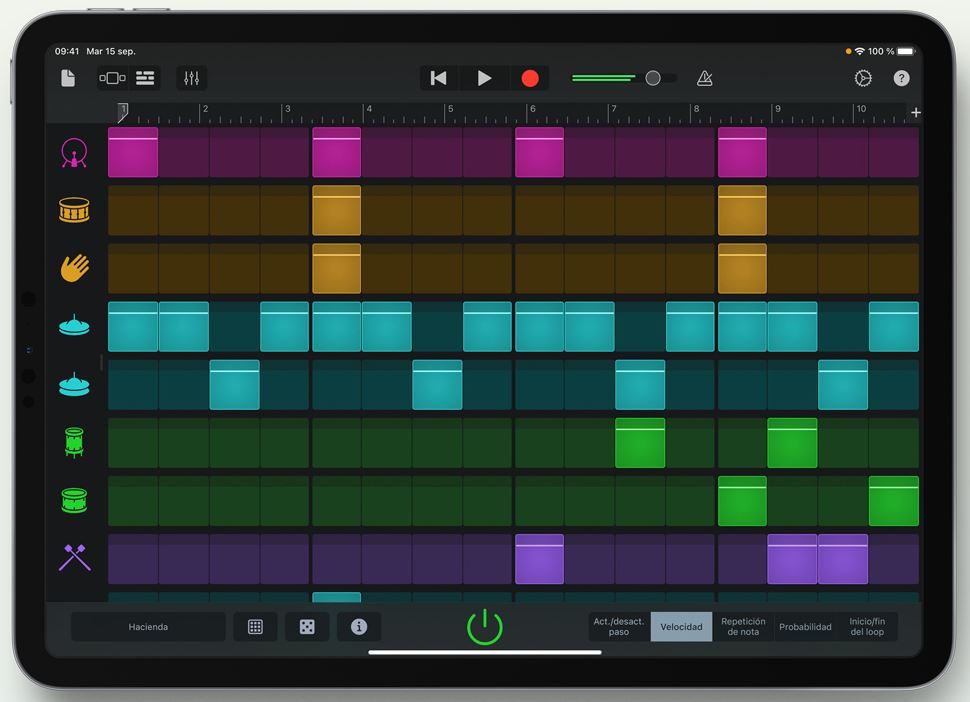Open the track controls faders icon

[191, 78]
